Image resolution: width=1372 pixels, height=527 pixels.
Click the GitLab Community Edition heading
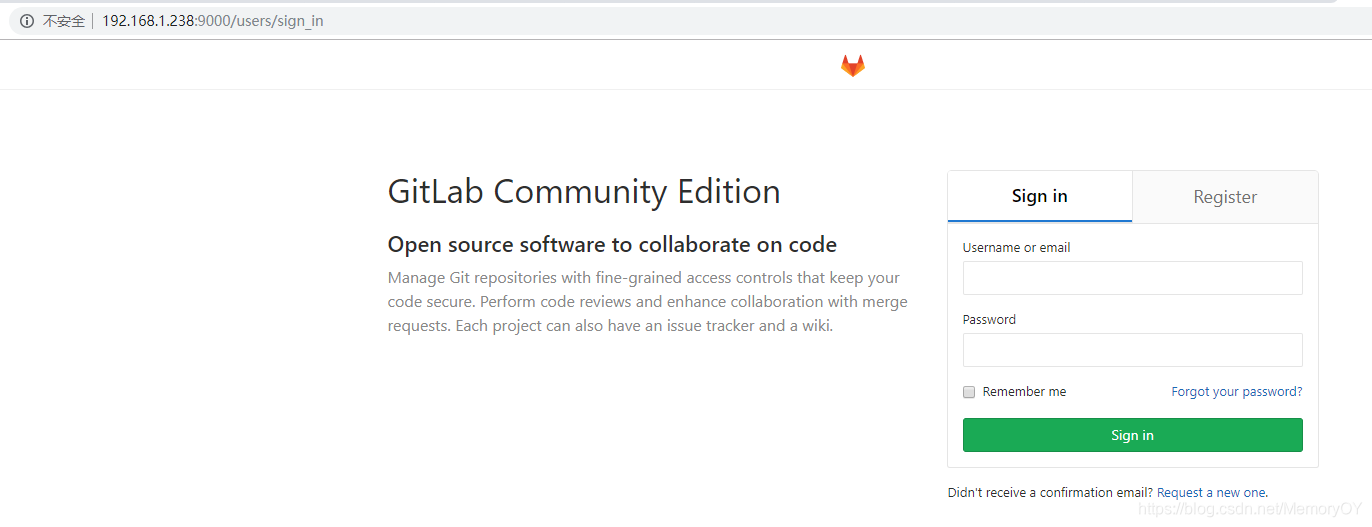tap(584, 191)
